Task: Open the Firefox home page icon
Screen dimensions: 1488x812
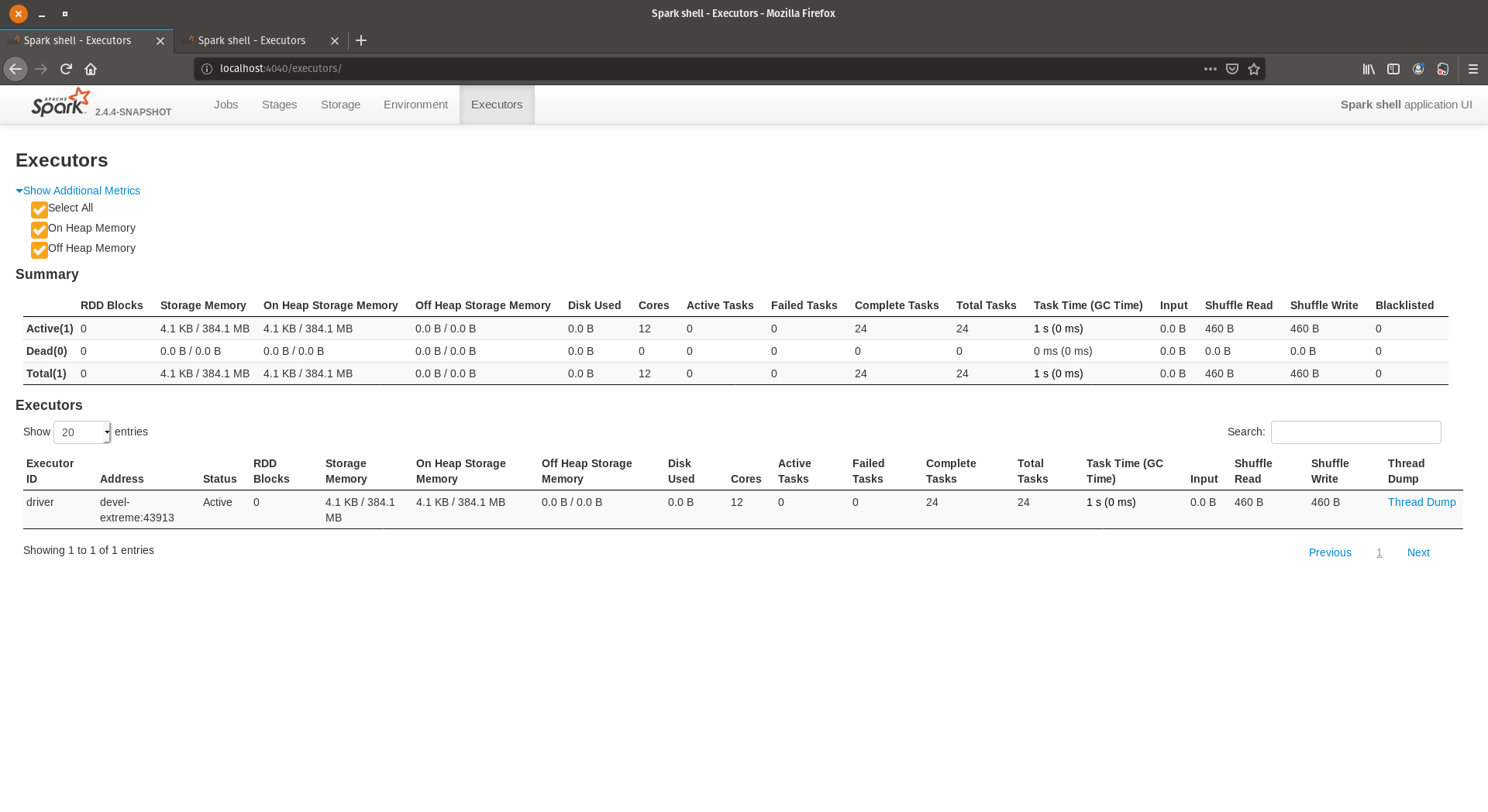Action: [x=91, y=69]
